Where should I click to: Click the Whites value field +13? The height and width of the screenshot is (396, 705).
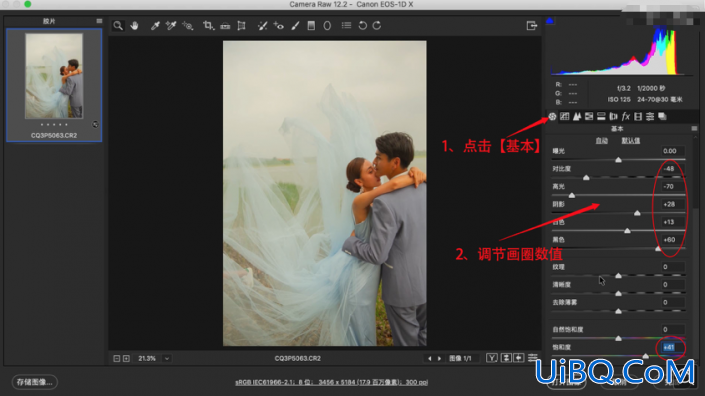(673, 222)
